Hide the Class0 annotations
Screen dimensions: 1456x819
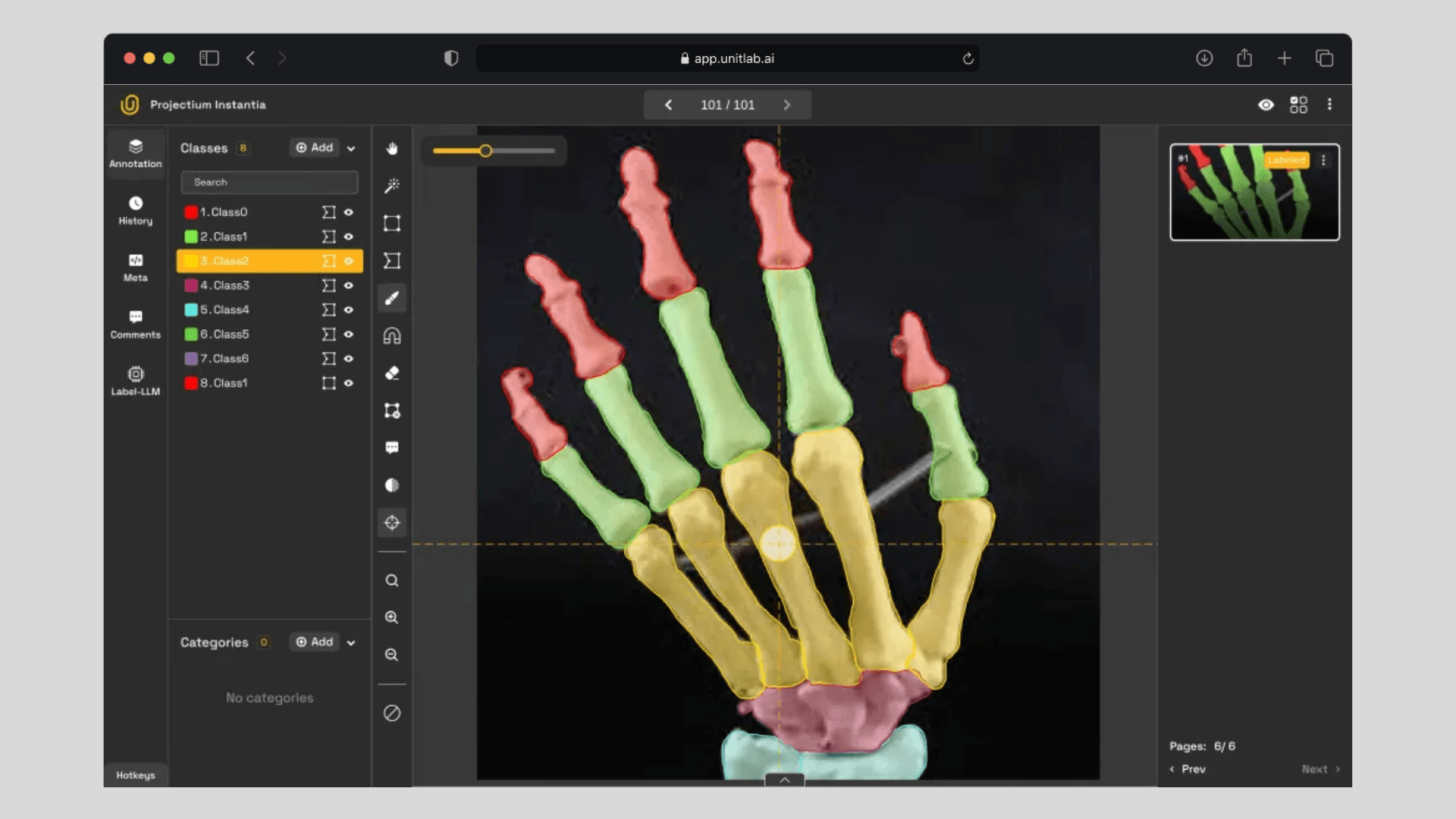pos(349,212)
